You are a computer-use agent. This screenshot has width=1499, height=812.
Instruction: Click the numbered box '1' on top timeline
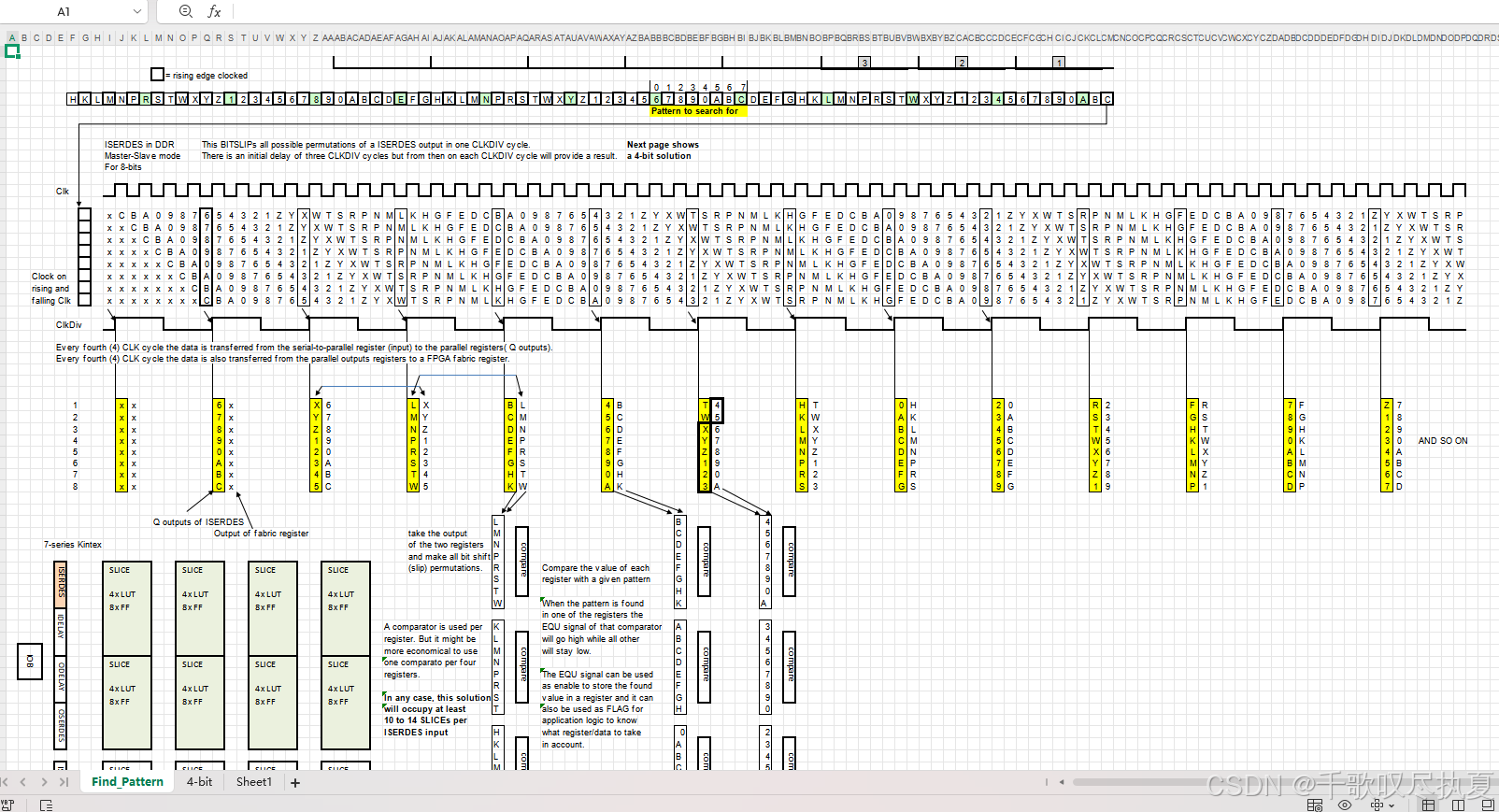[1059, 63]
